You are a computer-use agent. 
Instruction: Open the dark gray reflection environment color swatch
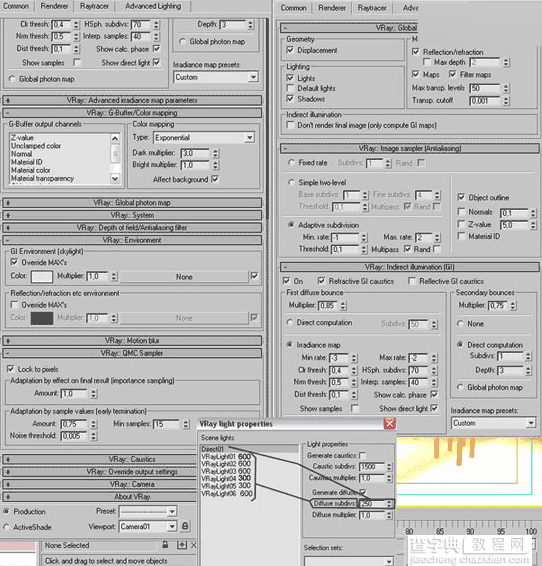42,318
